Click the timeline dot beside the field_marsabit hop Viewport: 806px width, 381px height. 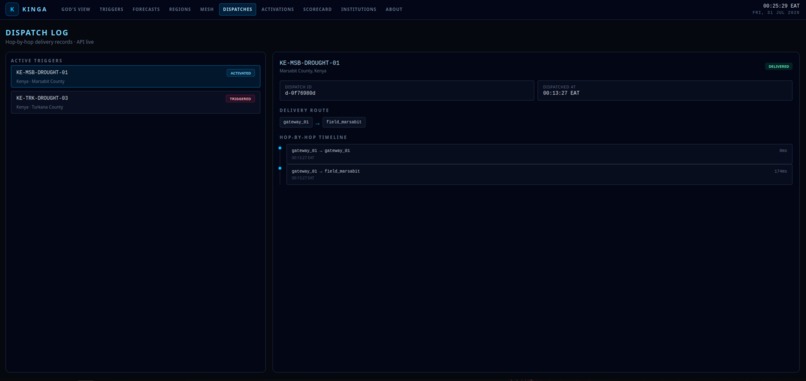coord(280,168)
